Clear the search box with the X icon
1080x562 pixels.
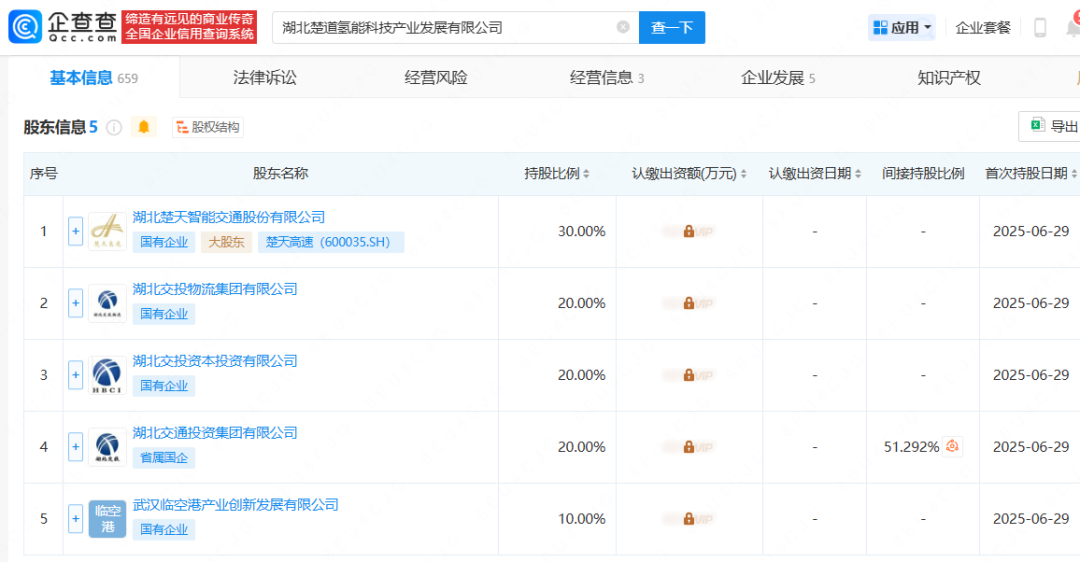pyautogui.click(x=623, y=27)
